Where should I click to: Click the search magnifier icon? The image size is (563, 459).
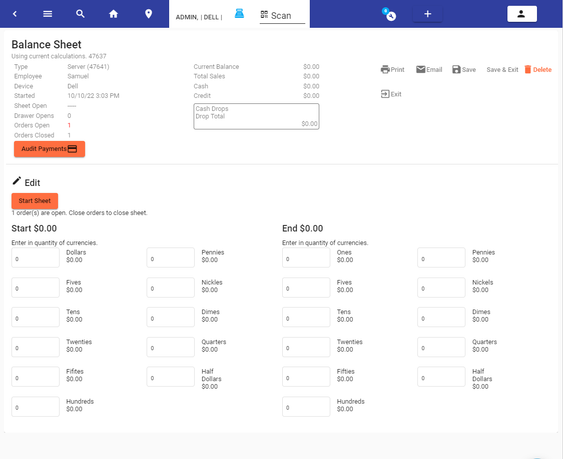click(80, 14)
